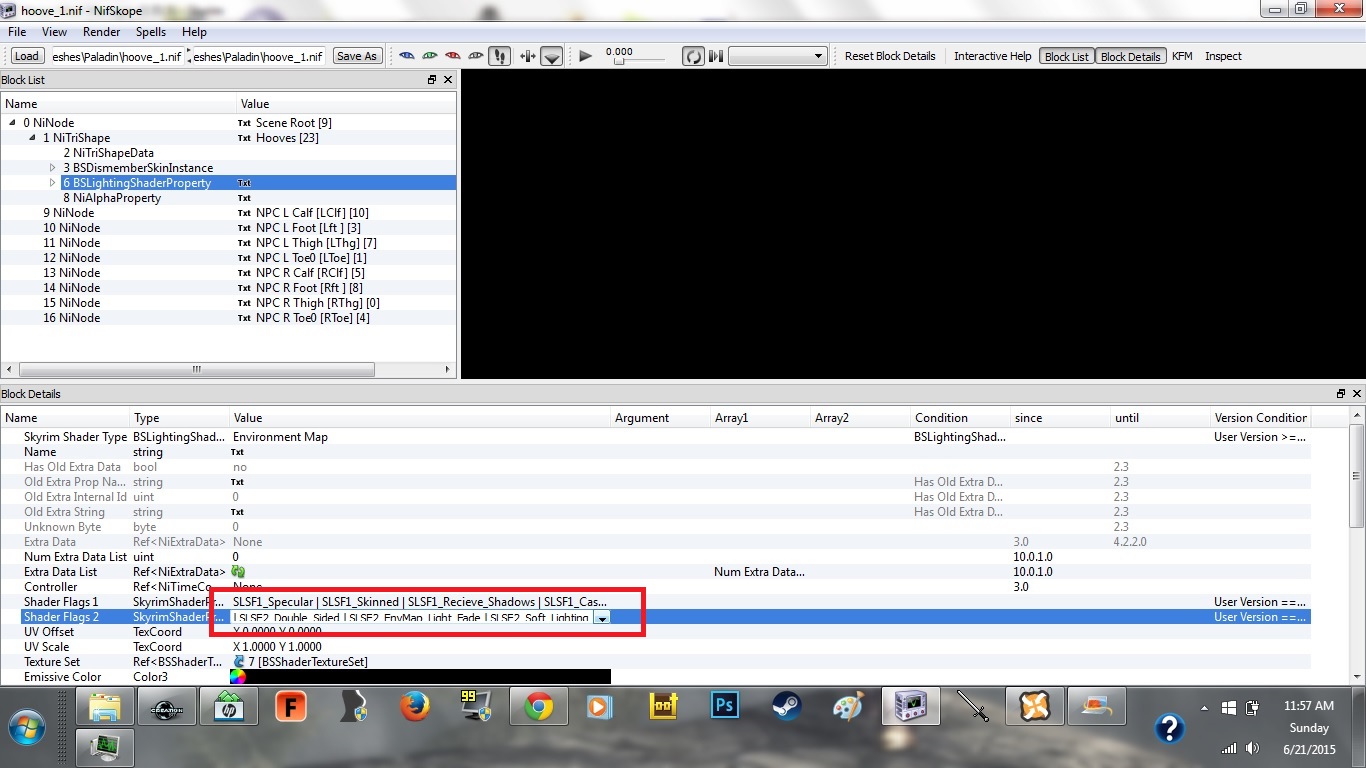Click the Load button
Image resolution: width=1366 pixels, height=768 pixels.
coord(26,56)
